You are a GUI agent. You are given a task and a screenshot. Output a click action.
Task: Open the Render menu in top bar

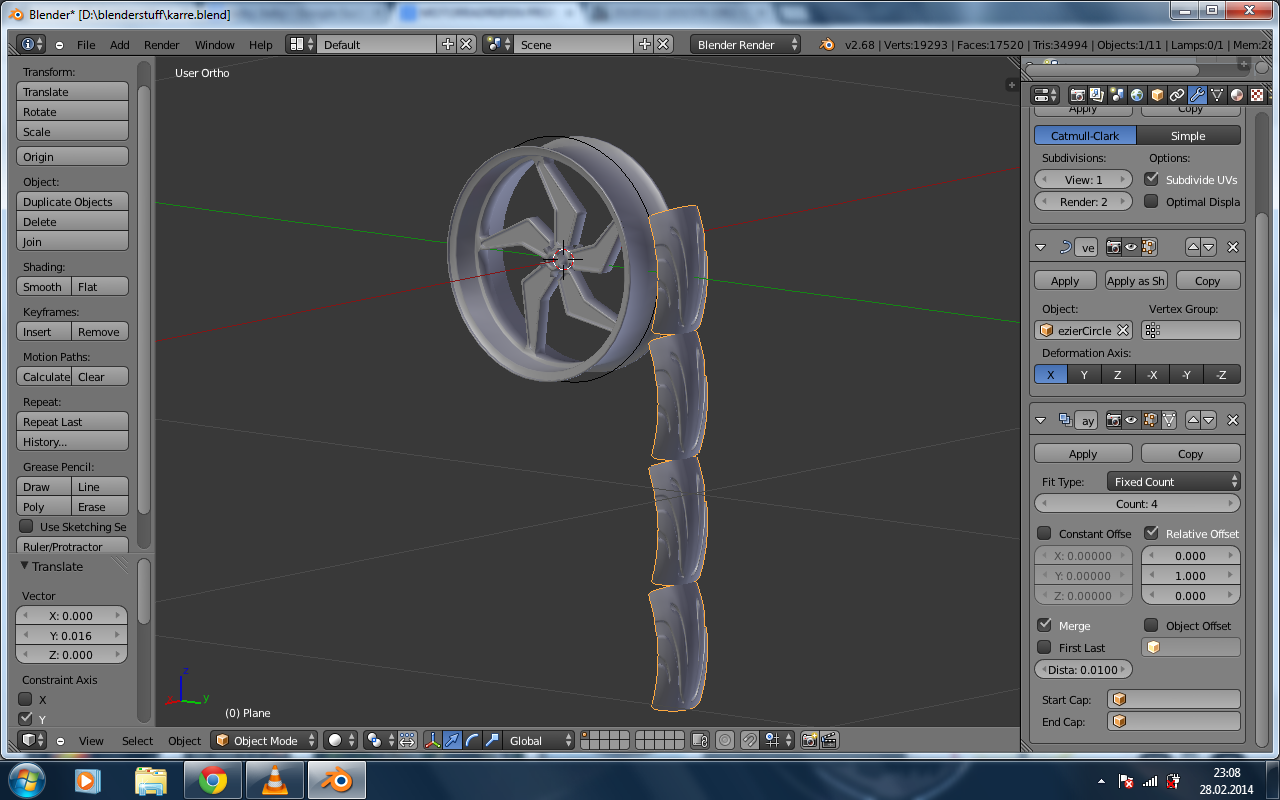tap(161, 45)
